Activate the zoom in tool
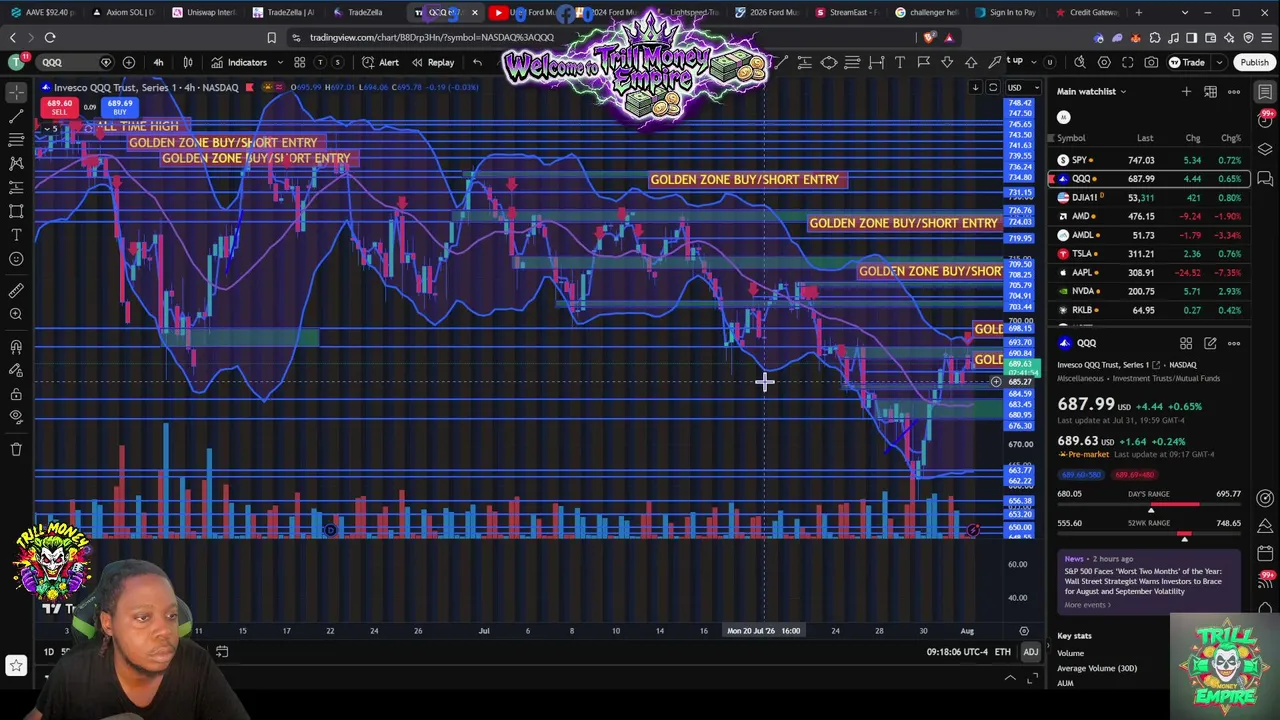Image resolution: width=1280 pixels, height=720 pixels. point(16,315)
